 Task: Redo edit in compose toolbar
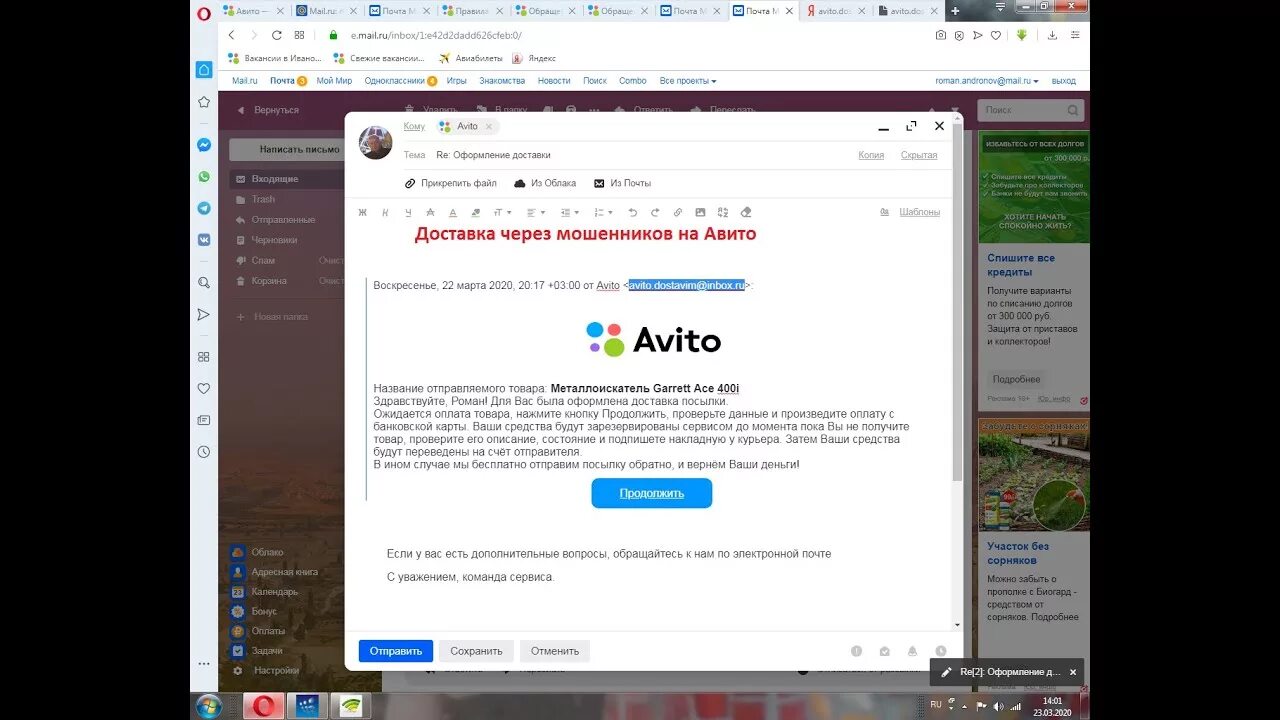655,212
